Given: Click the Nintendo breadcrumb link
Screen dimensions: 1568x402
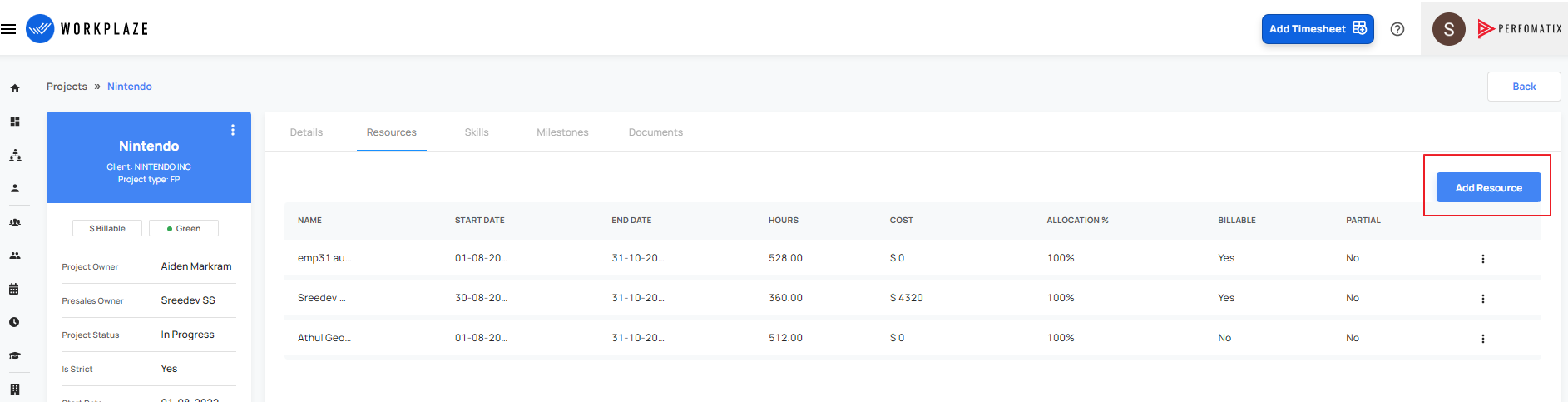Looking at the screenshot, I should (x=130, y=87).
